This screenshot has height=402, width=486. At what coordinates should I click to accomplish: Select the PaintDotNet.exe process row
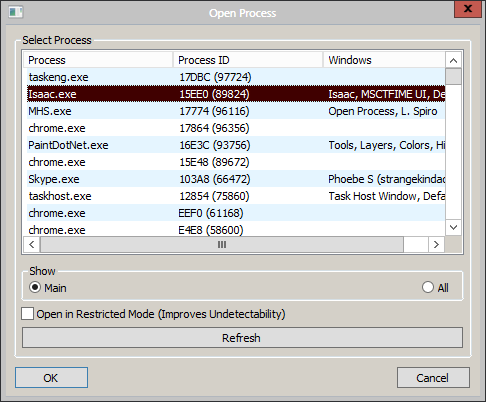pyautogui.click(x=236, y=145)
